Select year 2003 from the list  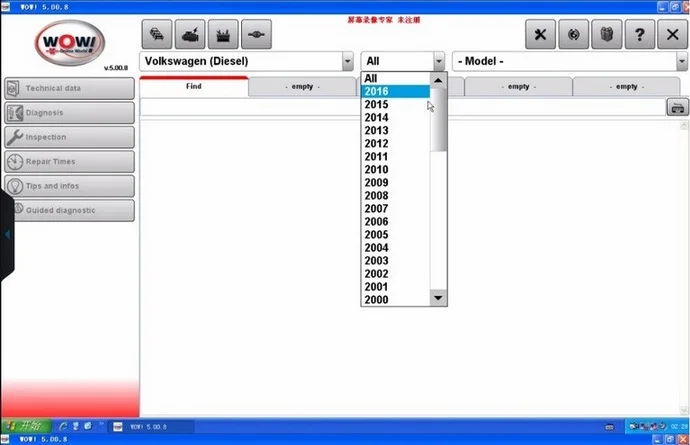(396, 261)
